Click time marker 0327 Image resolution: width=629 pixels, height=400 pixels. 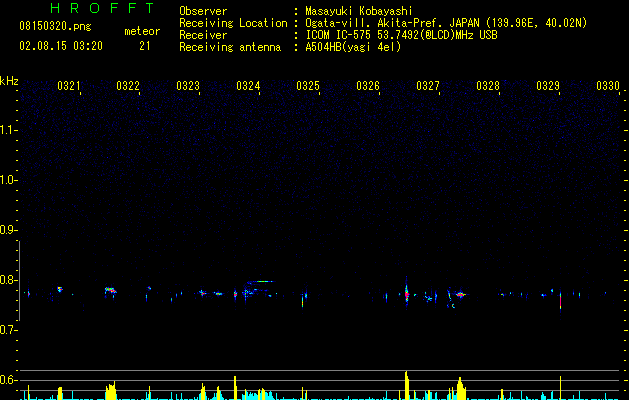point(428,86)
